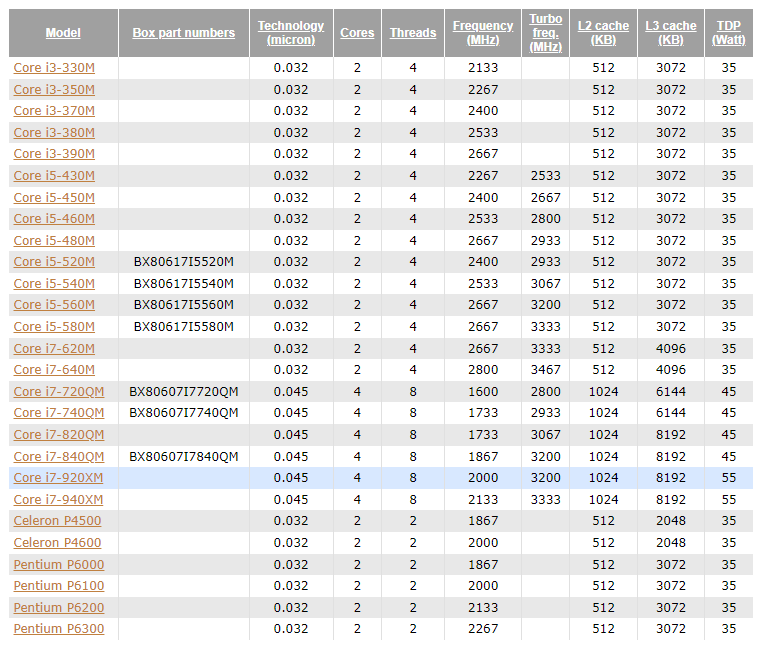
Task: Click frequency 2267 in Pentium P6300 row
Action: coord(483,629)
